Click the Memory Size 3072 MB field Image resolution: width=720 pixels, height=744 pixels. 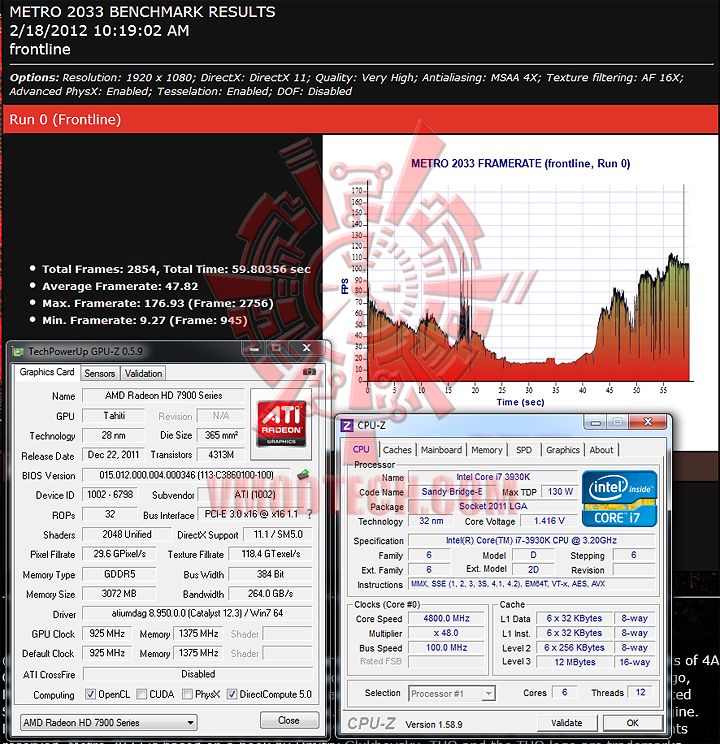[x=119, y=594]
